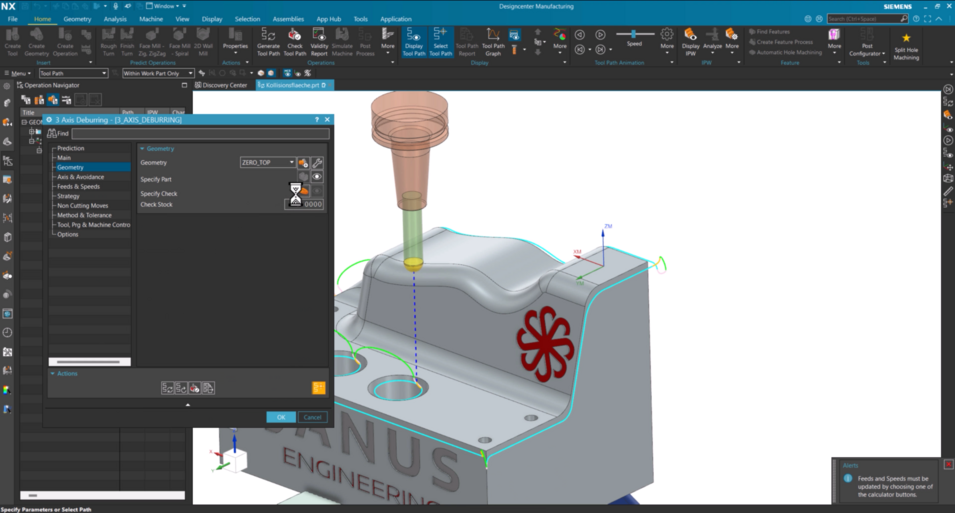Select Options in the deburring dialog tree
This screenshot has height=513, width=955.
coord(68,235)
